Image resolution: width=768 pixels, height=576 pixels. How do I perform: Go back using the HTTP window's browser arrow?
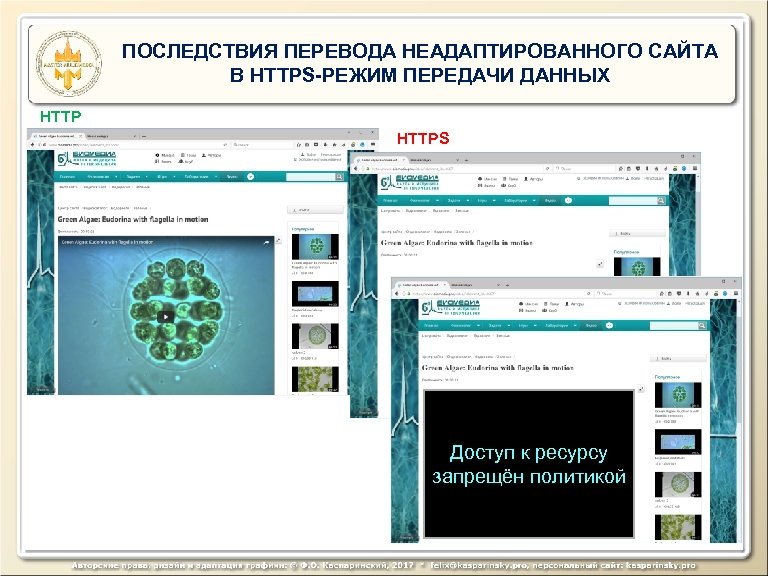click(x=32, y=144)
